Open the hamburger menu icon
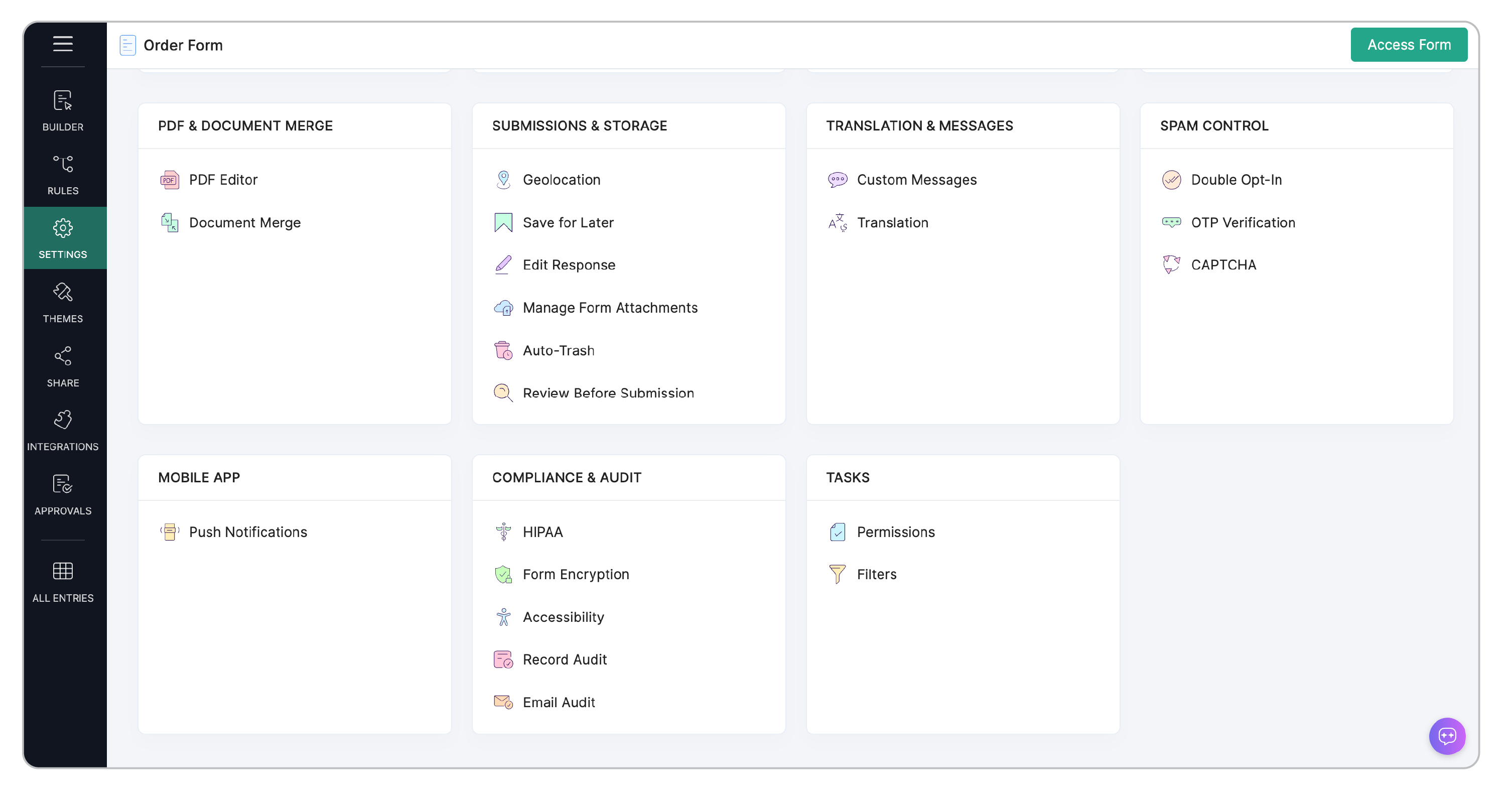The height and width of the screenshot is (797, 1512). pyautogui.click(x=63, y=44)
